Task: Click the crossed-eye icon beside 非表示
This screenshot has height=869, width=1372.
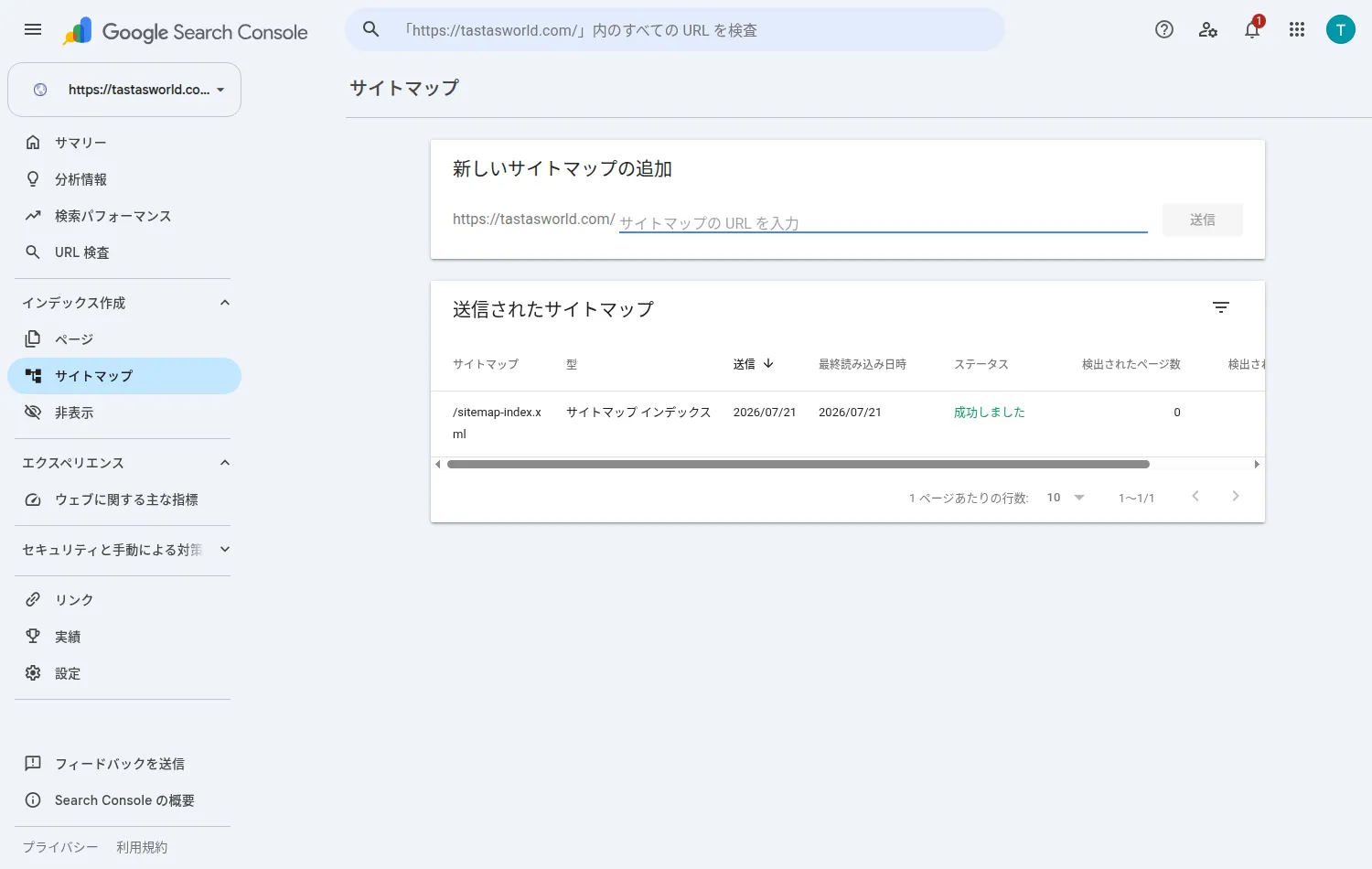Action: [x=33, y=413]
